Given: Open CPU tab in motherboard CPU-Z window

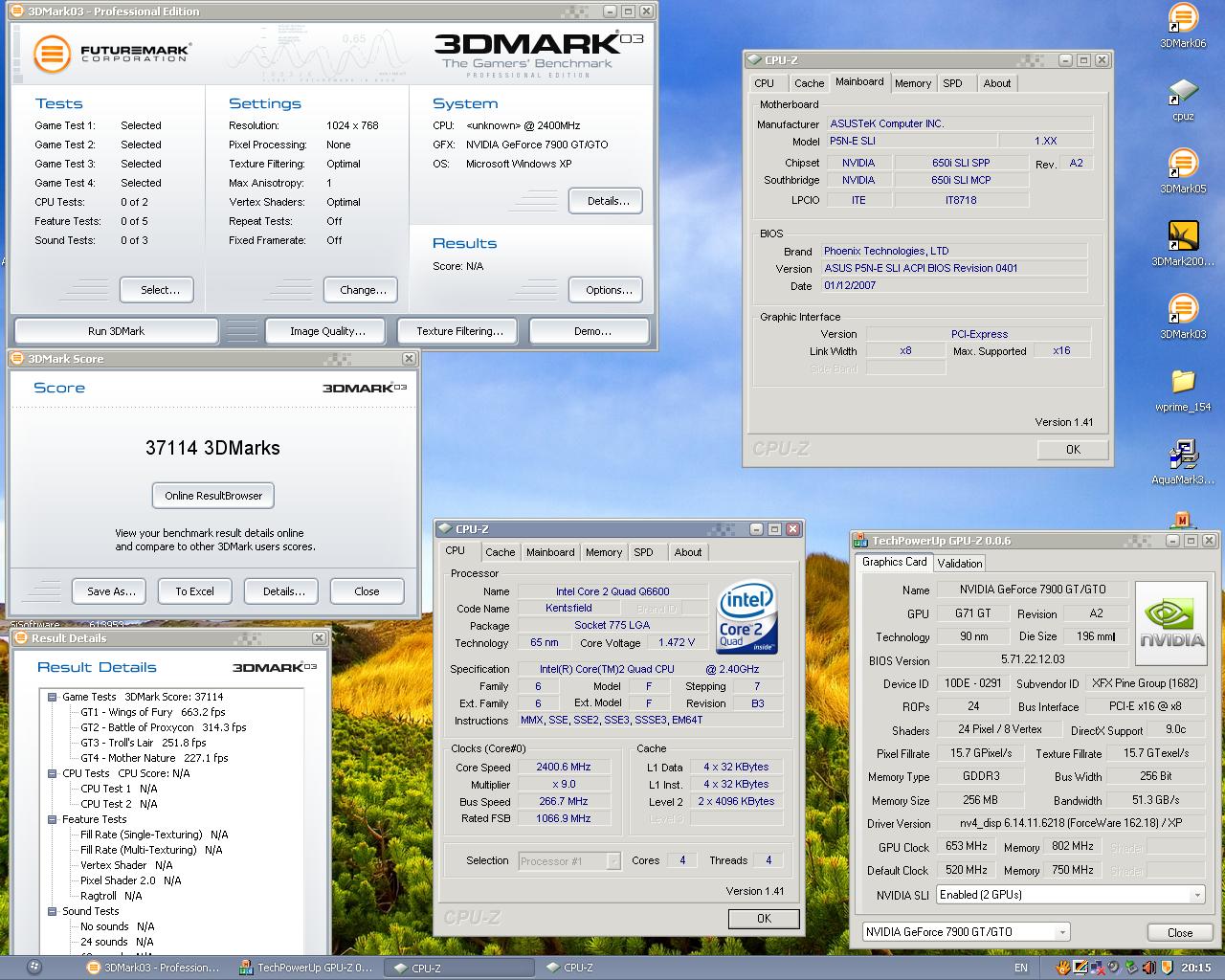Looking at the screenshot, I should point(764,83).
